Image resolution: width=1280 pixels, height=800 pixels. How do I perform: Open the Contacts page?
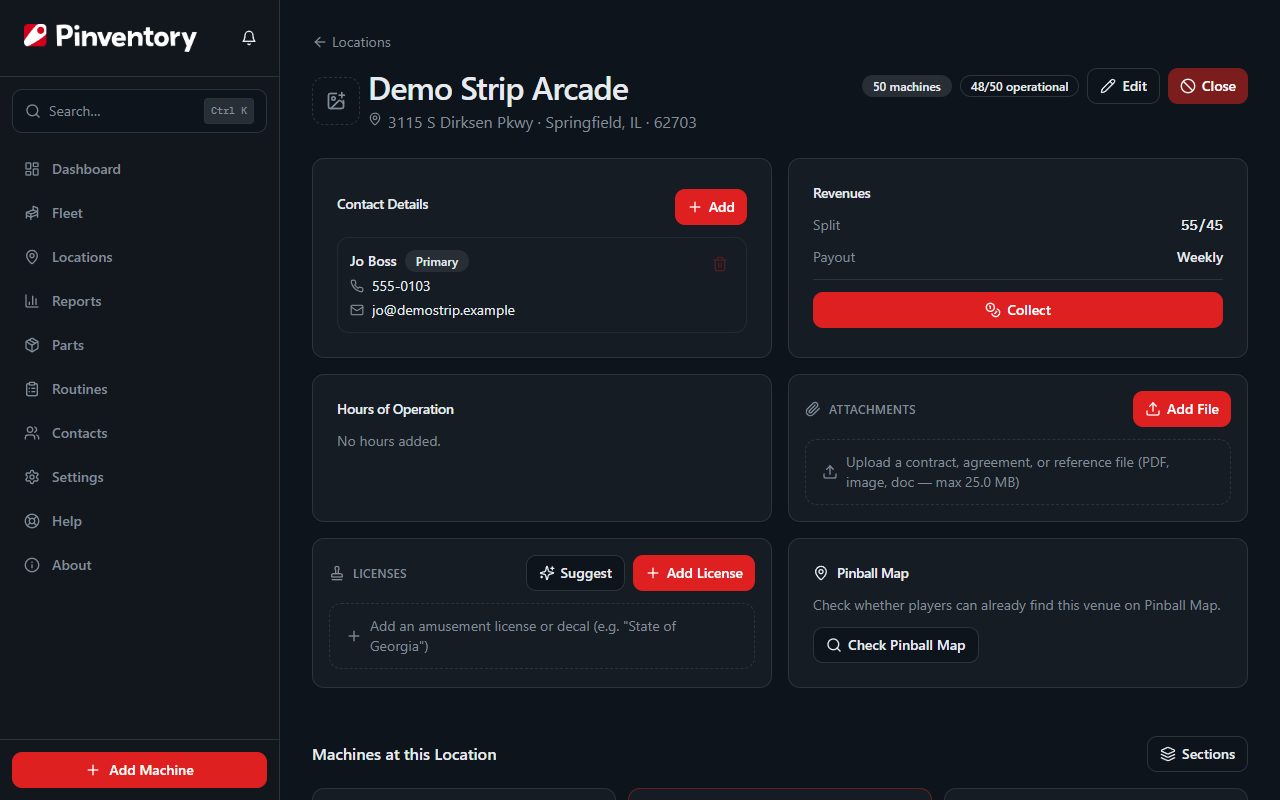point(139,433)
